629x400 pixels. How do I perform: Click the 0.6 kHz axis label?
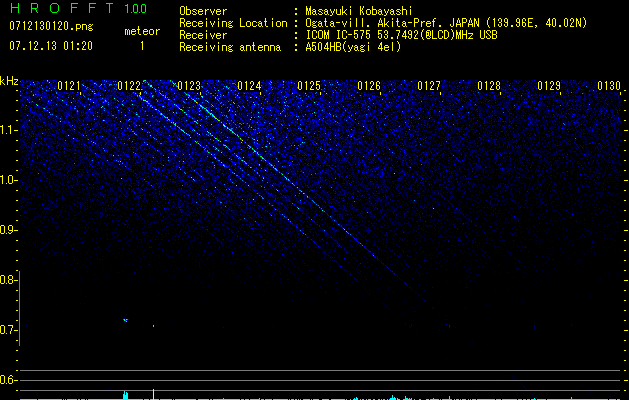tap(8, 380)
